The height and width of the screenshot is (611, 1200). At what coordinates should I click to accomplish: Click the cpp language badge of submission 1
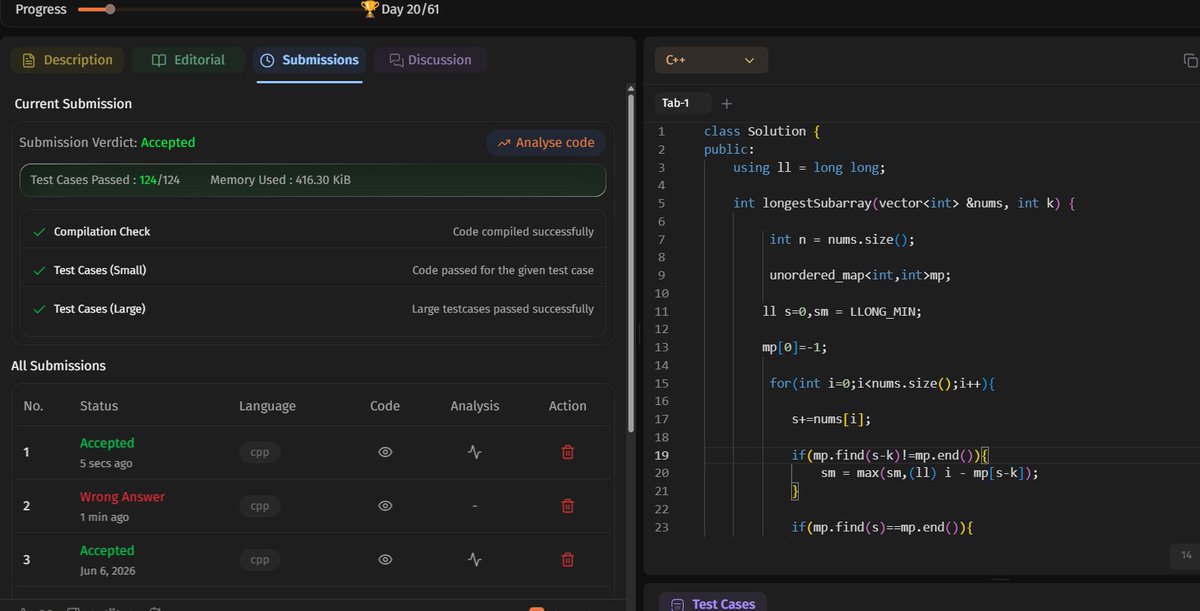(260, 452)
